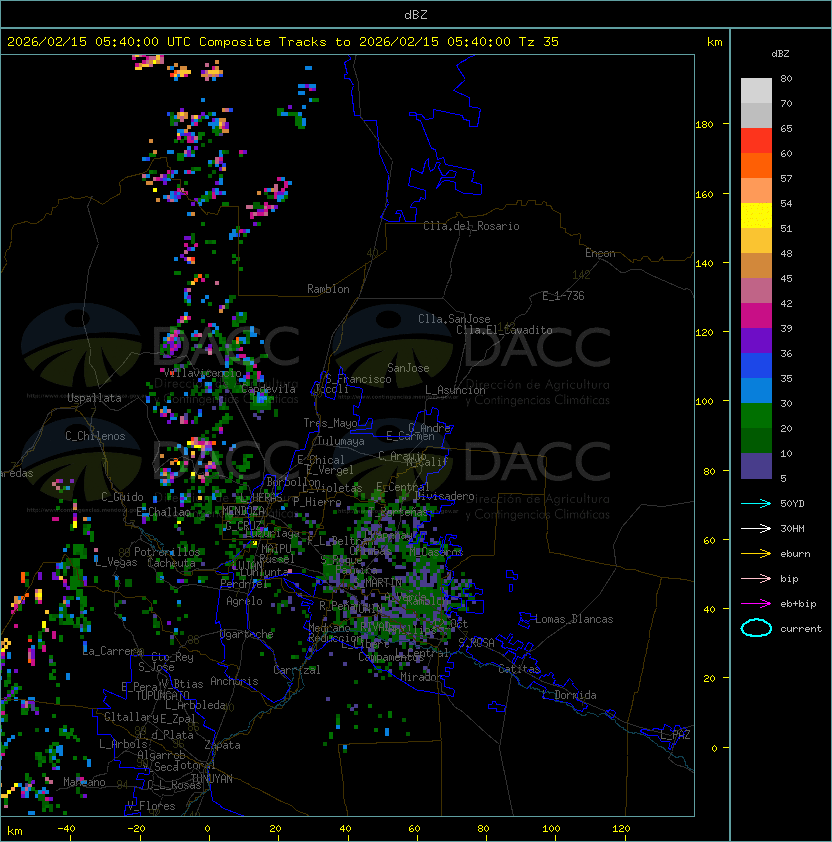Pick the purple swatch between 39 and 36
The image size is (832, 842).
[x=756, y=340]
